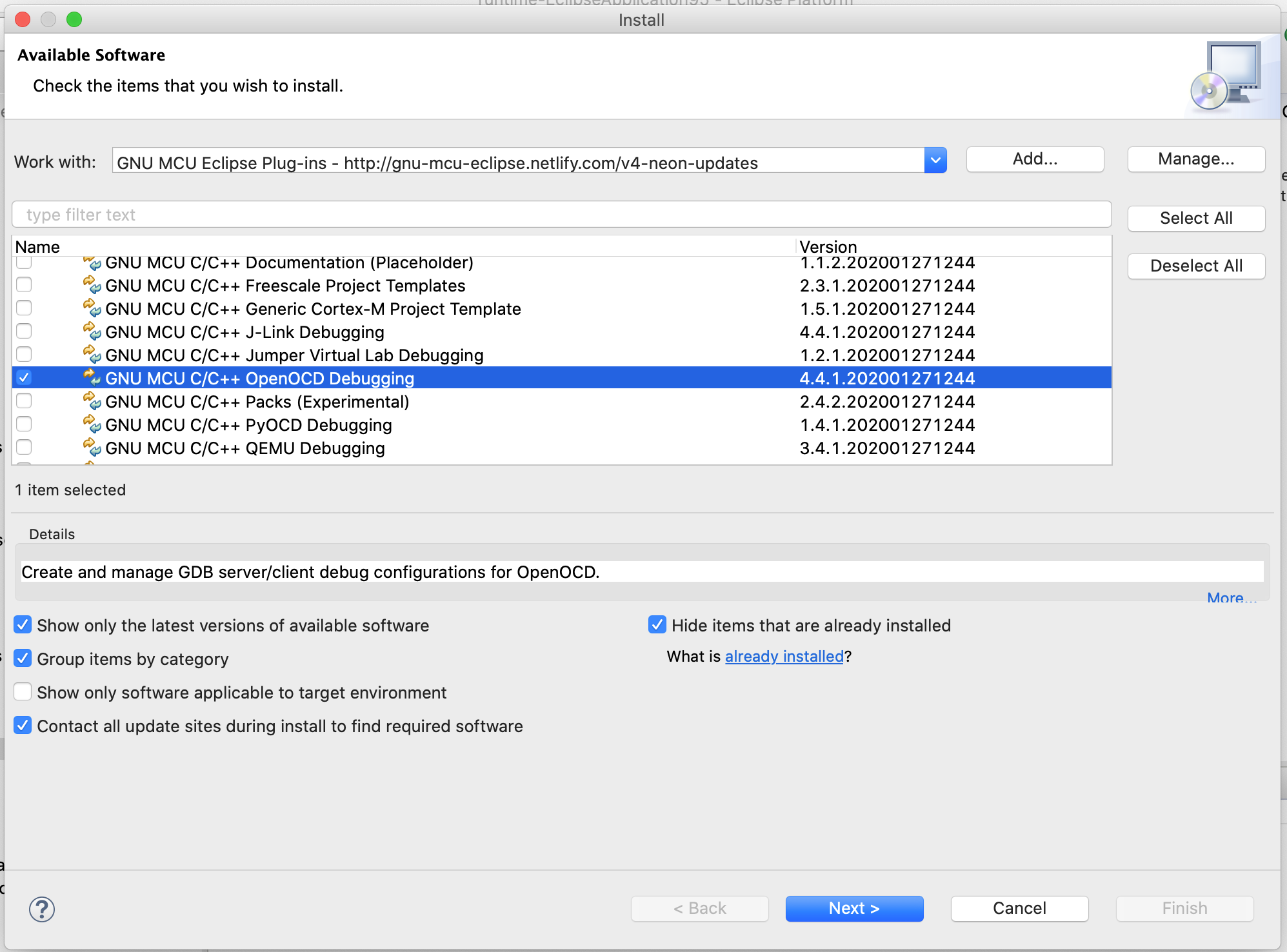Image resolution: width=1287 pixels, height=952 pixels.
Task: Click the Name column header
Action: click(37, 247)
